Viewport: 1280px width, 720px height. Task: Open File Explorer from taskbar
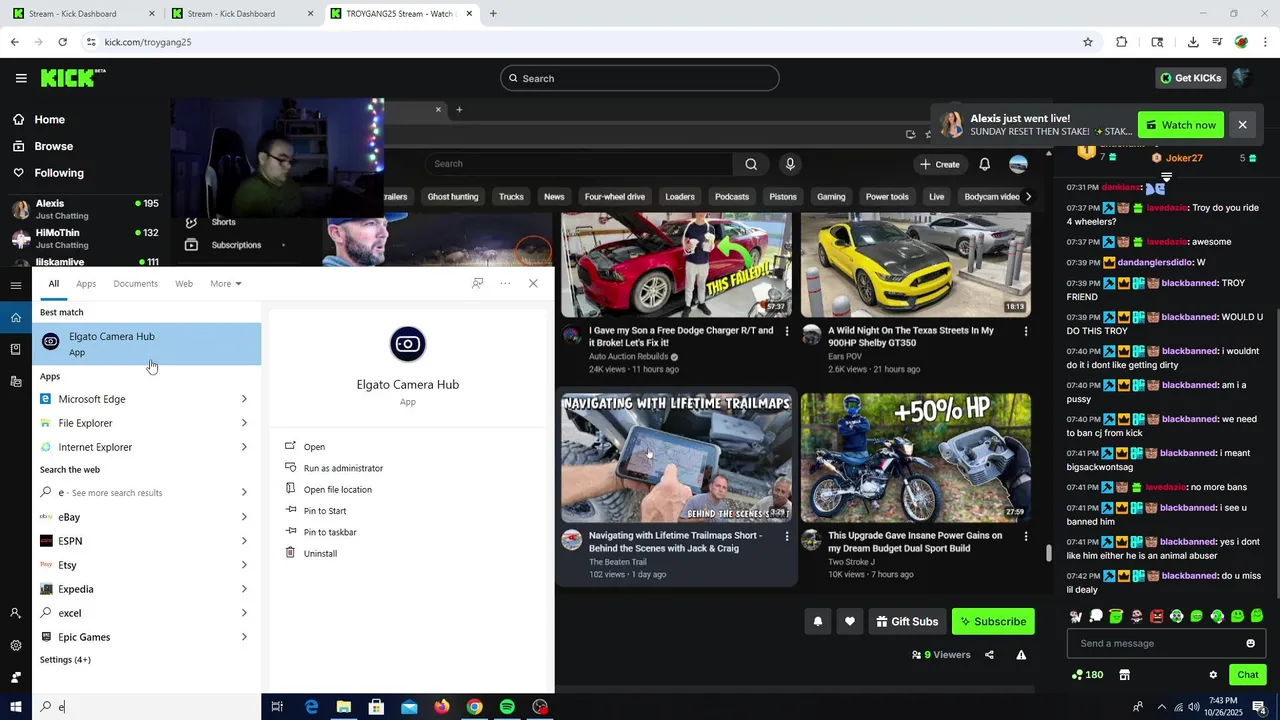click(x=343, y=707)
